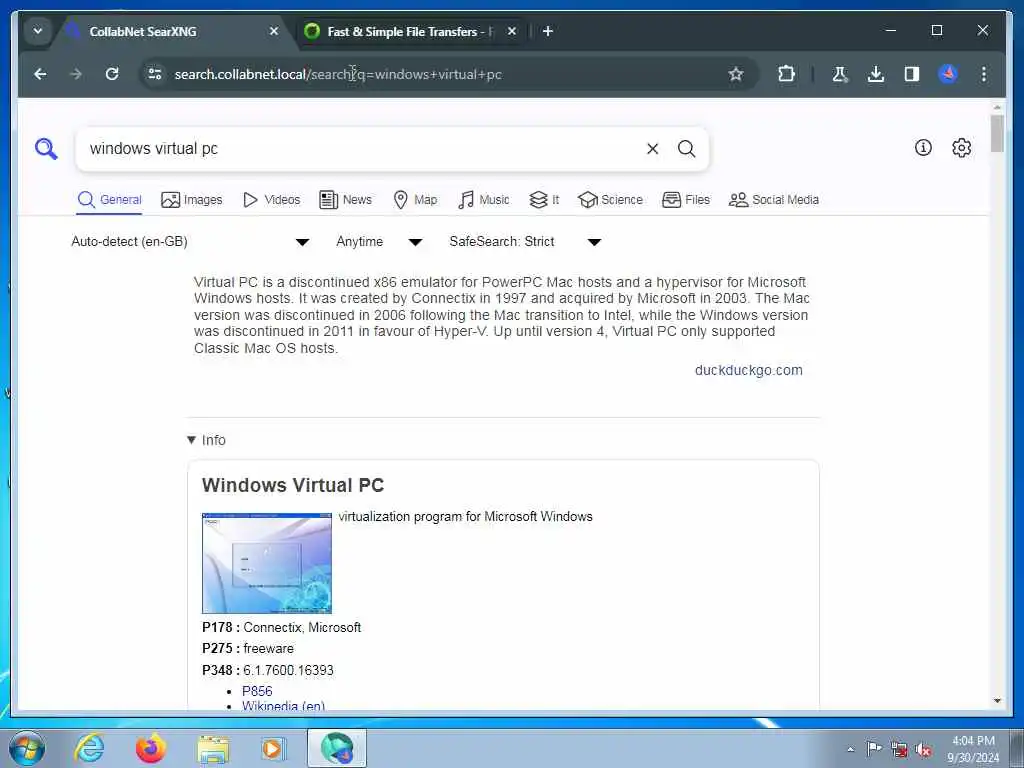This screenshot has width=1024, height=768.
Task: Switch to the Fast & Simple File Transfers tab
Action: 409,31
